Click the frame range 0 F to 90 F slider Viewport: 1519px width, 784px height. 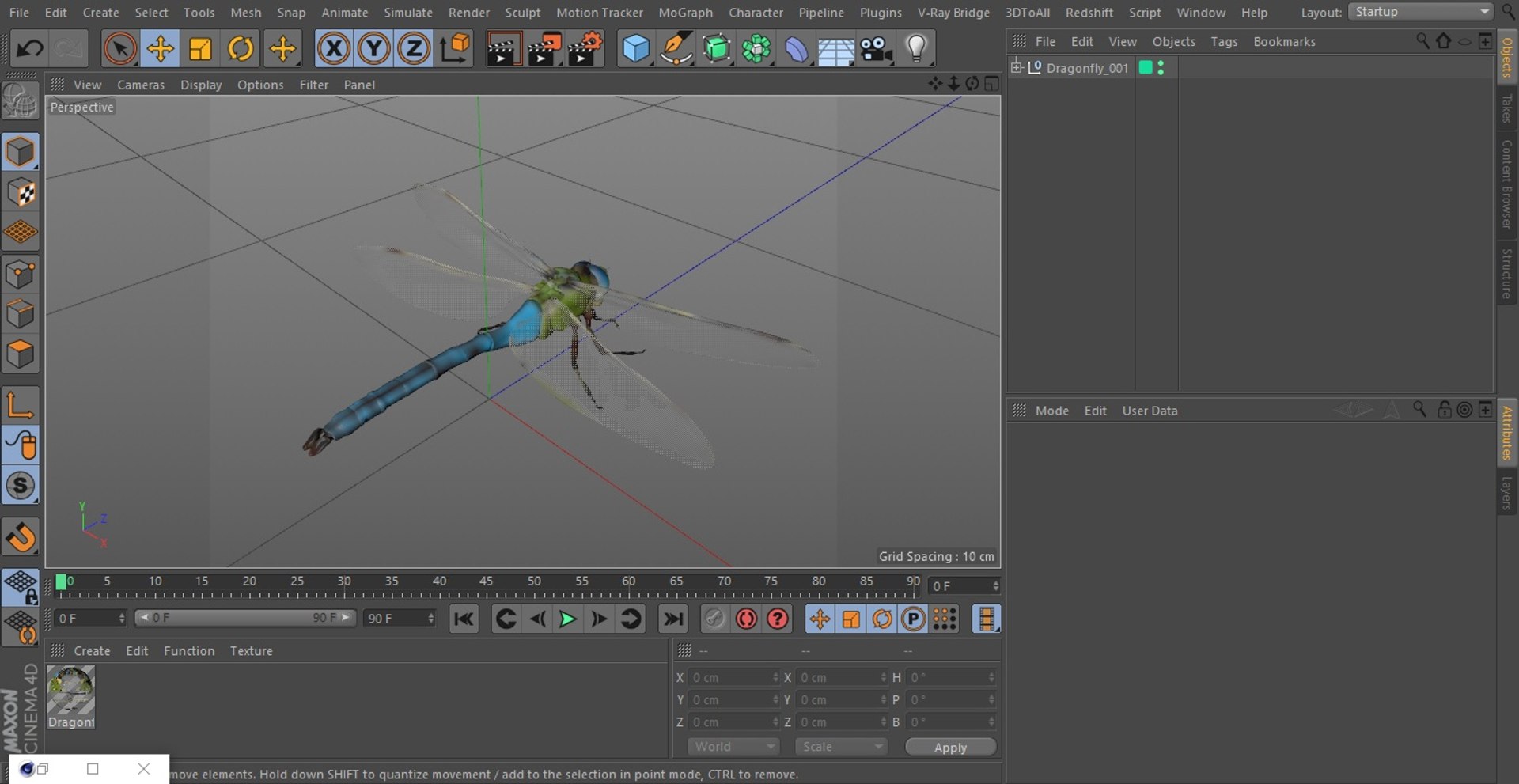point(245,617)
